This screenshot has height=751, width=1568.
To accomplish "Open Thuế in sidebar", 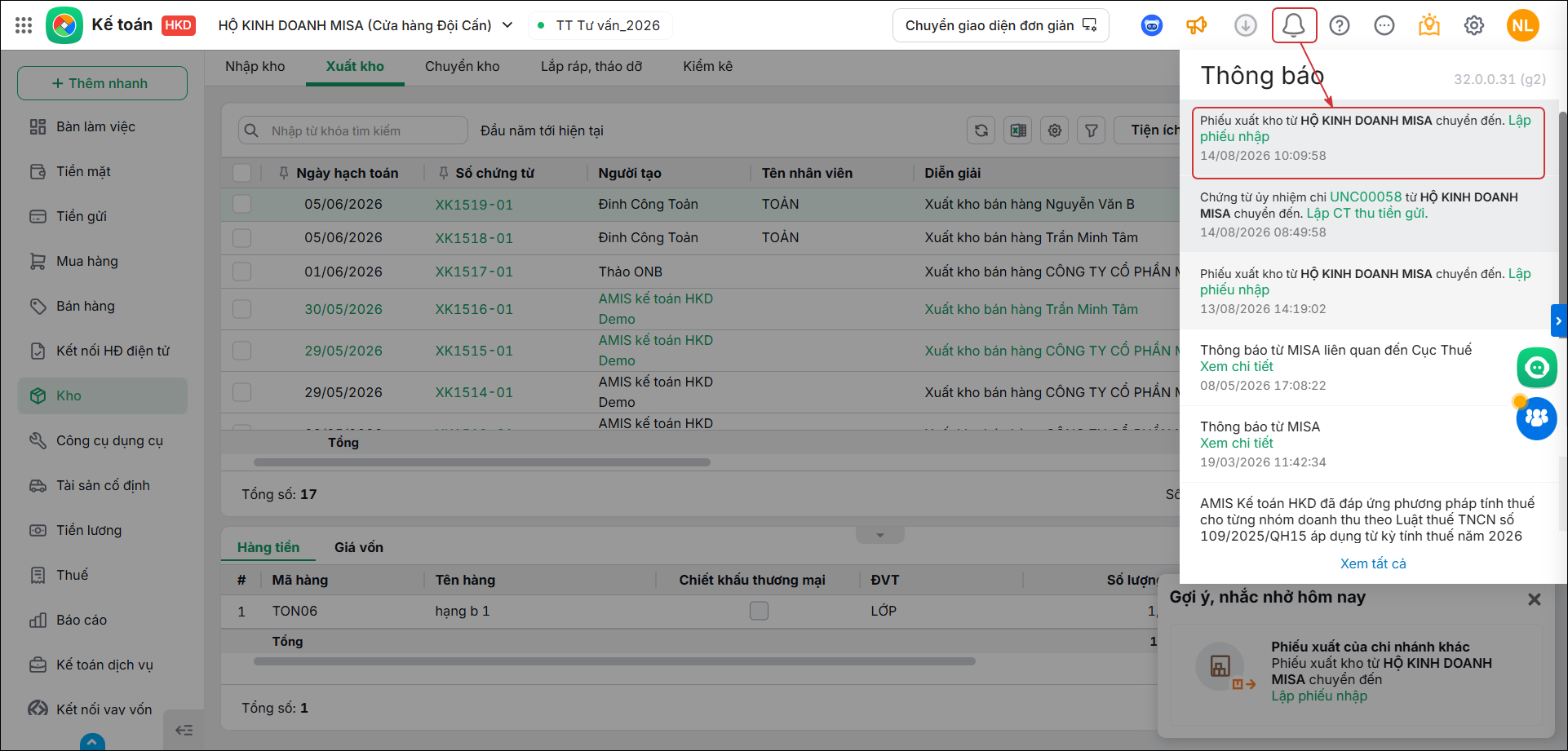I will click(103, 575).
